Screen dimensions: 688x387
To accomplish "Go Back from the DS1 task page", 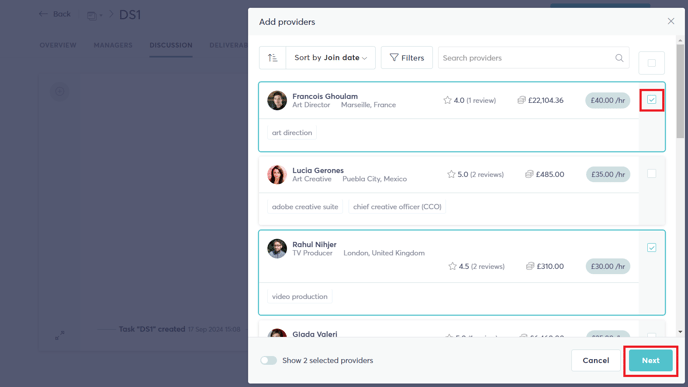I will click(55, 14).
